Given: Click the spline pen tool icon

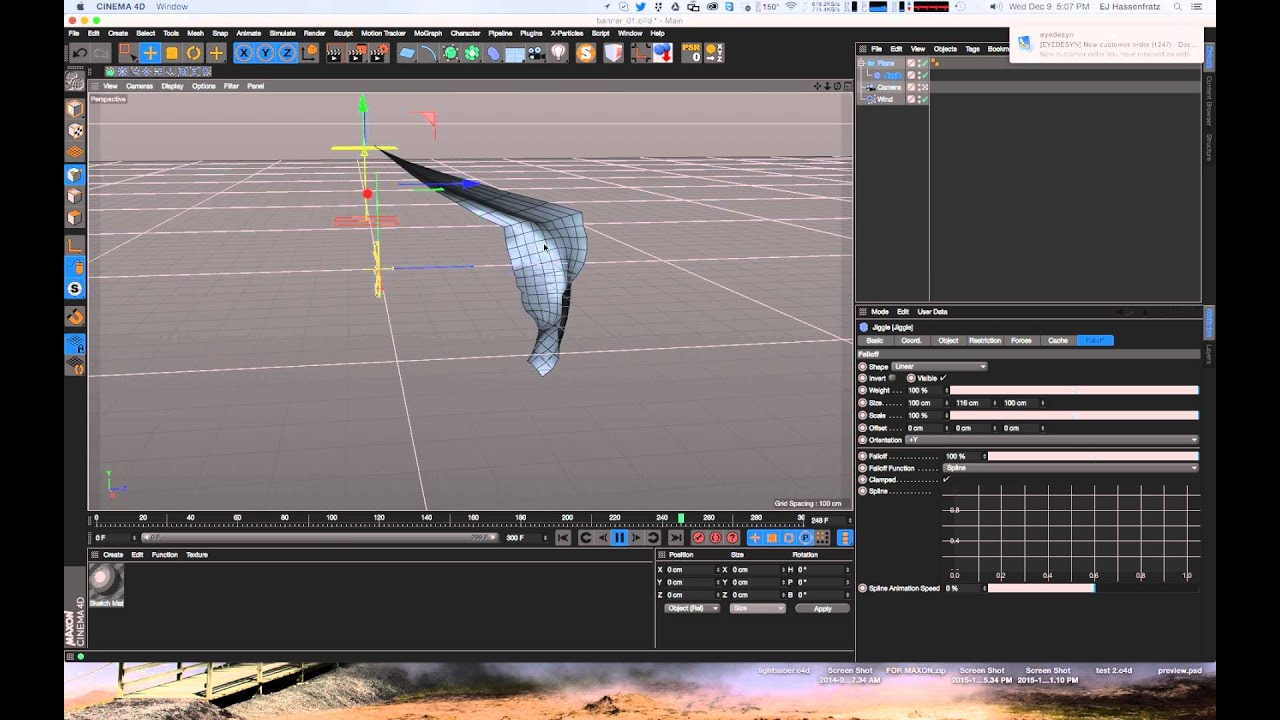Looking at the screenshot, I should click(429, 53).
